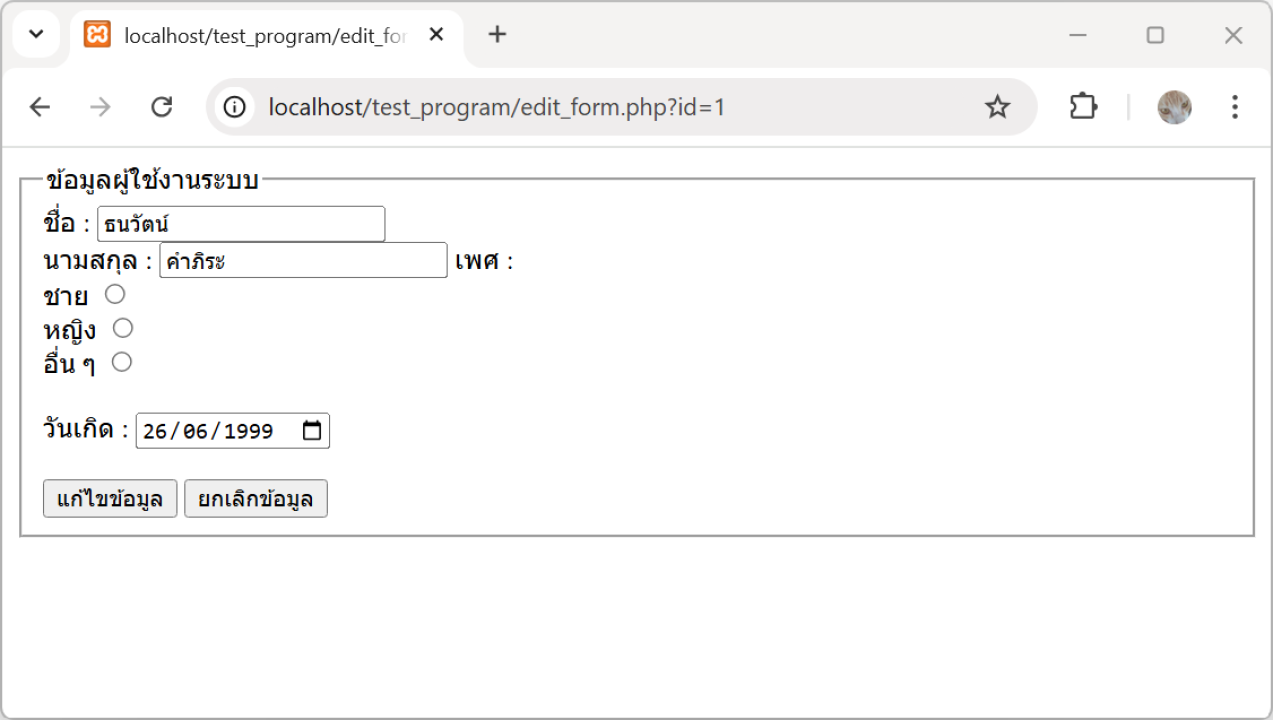Expand the tab search dropdown arrow
The width and height of the screenshot is (1273, 720).
[x=36, y=35]
